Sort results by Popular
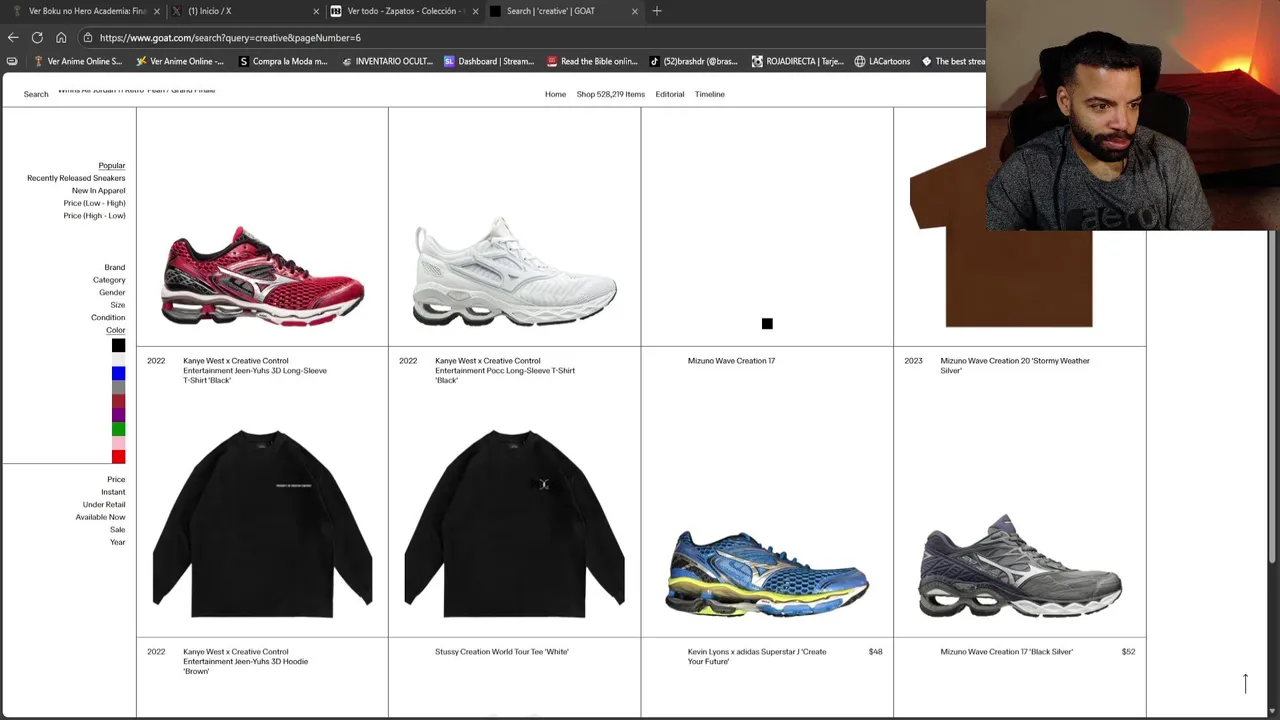This screenshot has height=720, width=1280. click(112, 165)
